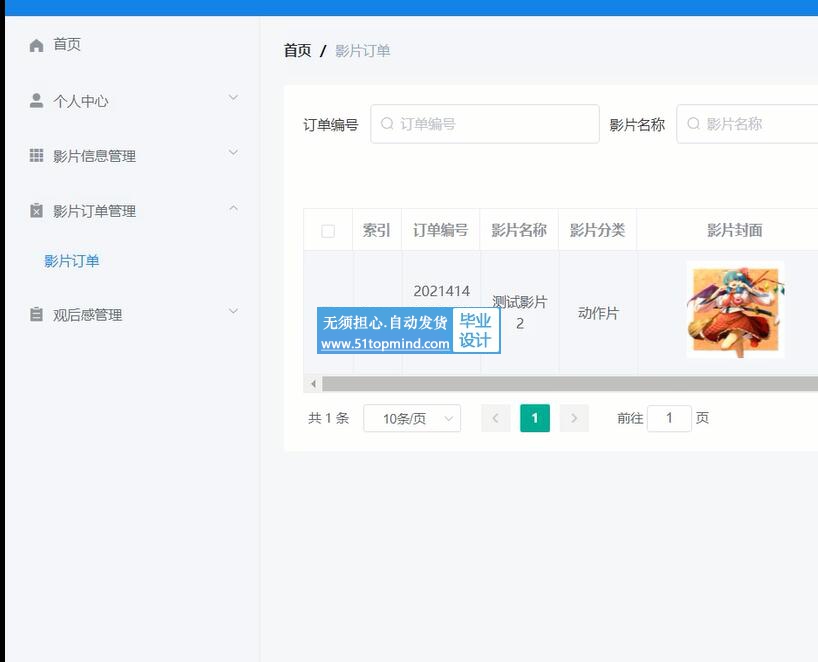
Task: Click the home icon in sidebar
Action: pyautogui.click(x=36, y=45)
